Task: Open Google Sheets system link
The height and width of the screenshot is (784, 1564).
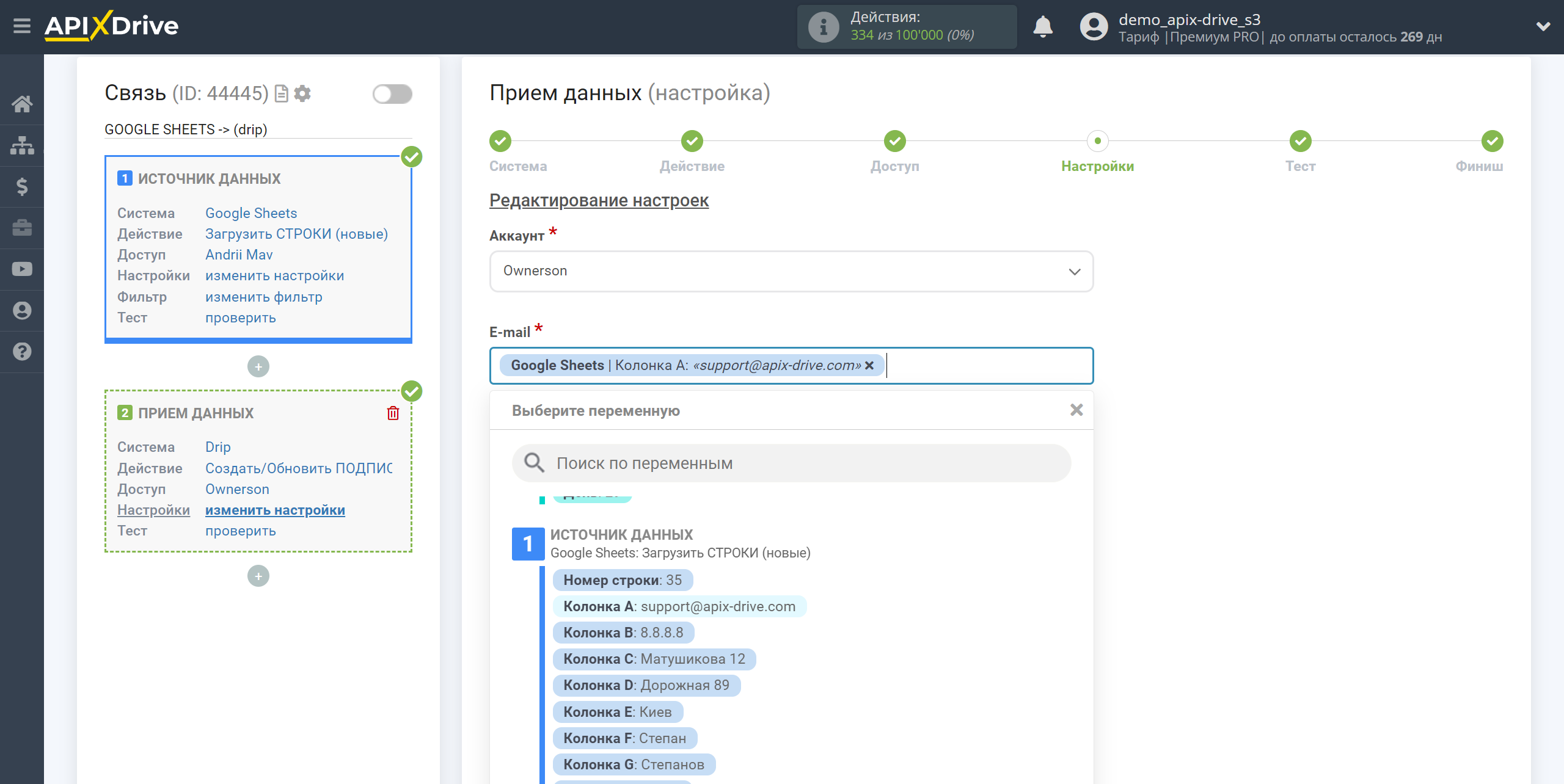Action: (251, 213)
